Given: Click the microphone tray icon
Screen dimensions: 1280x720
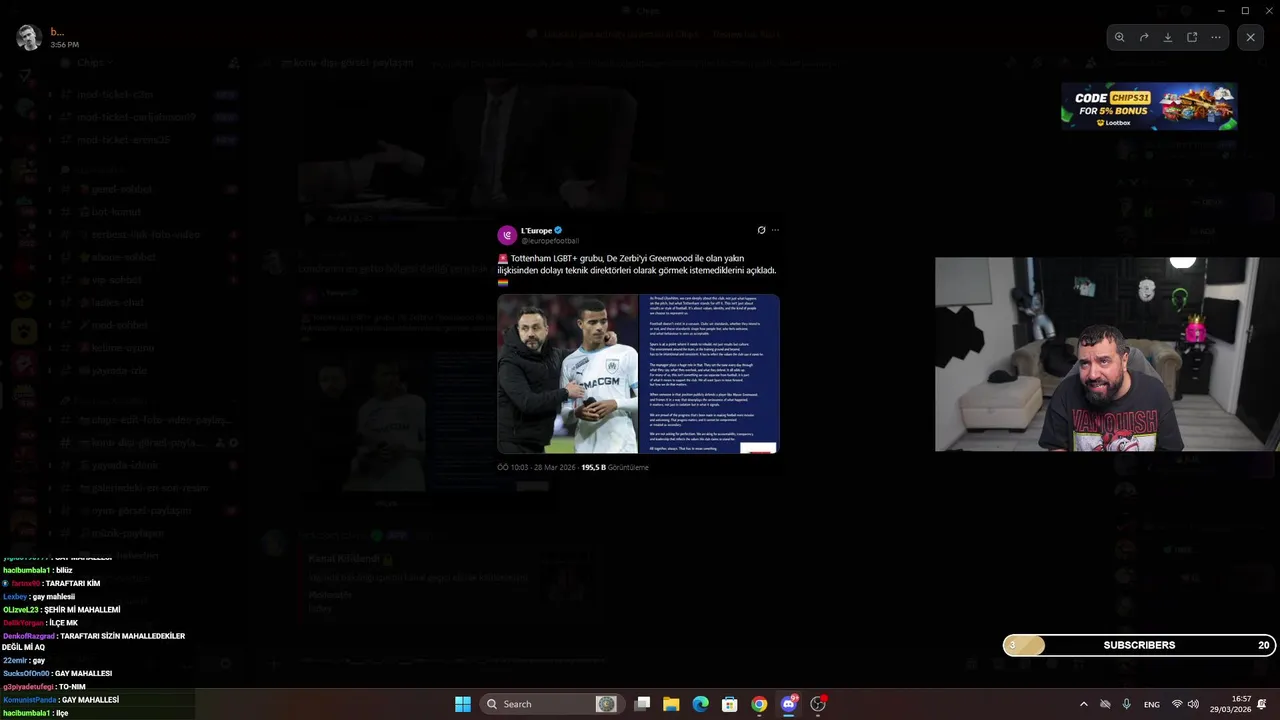Looking at the screenshot, I should click(x=1127, y=704).
